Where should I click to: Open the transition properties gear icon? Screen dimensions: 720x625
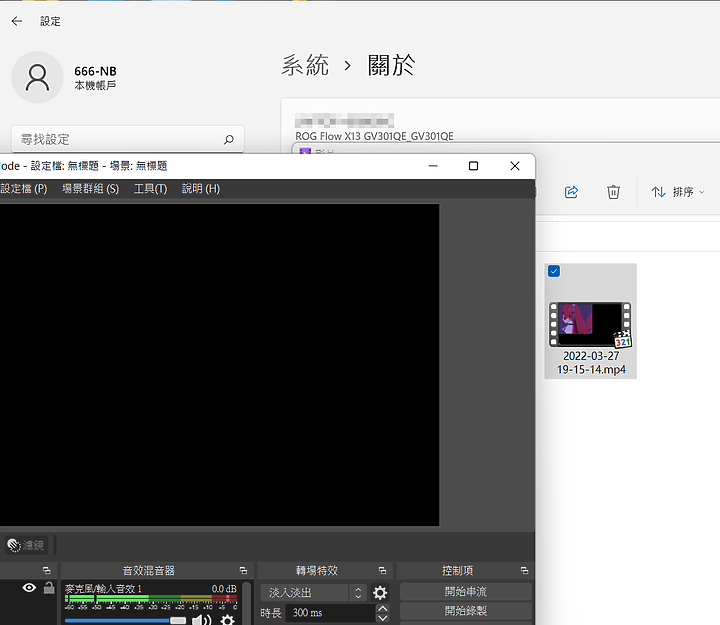tap(380, 593)
